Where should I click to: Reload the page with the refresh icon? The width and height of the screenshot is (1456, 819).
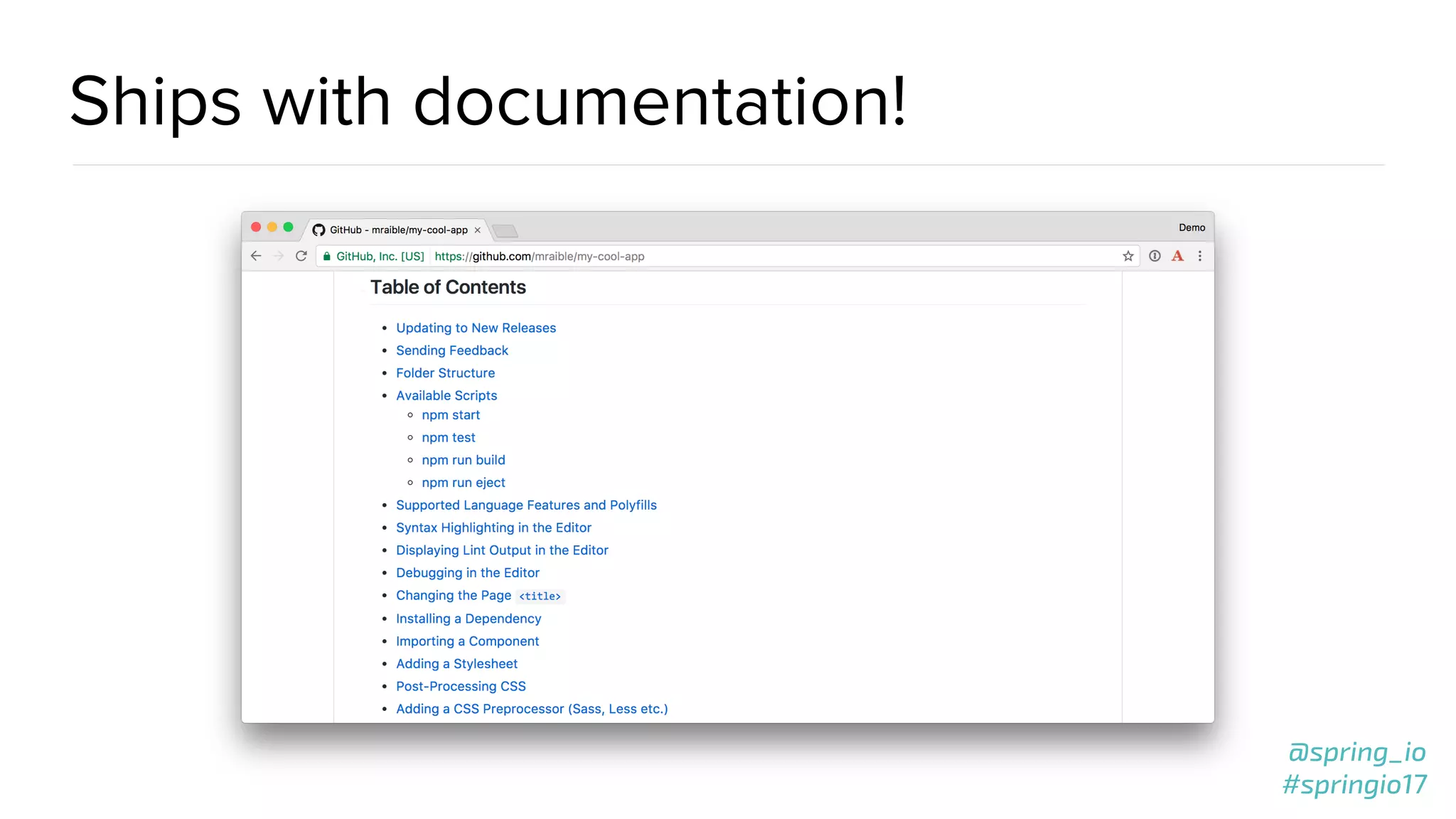[301, 256]
